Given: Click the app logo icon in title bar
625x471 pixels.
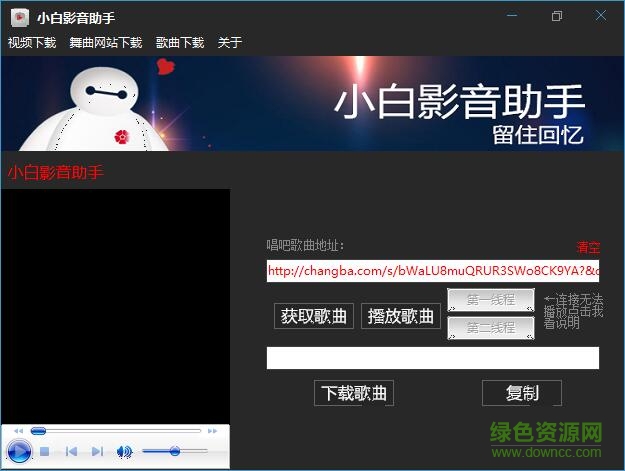Looking at the screenshot, I should coord(19,17).
